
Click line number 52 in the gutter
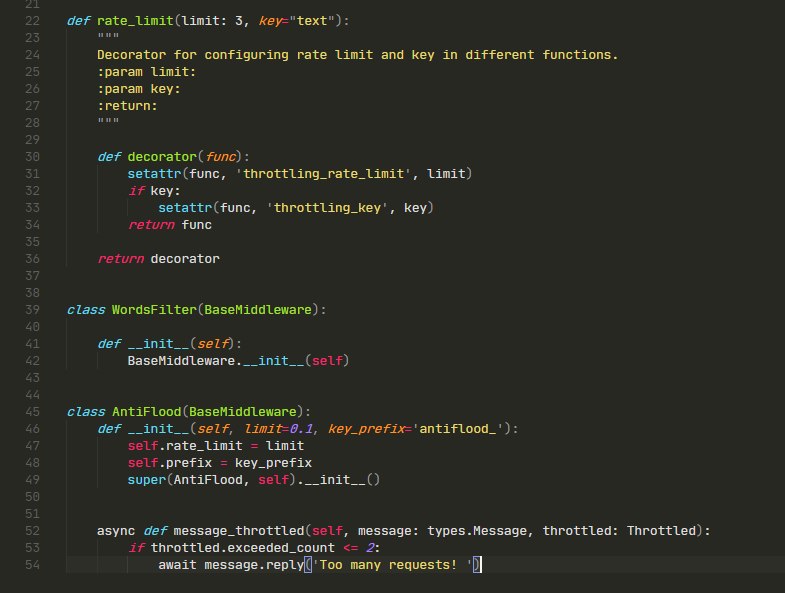(x=33, y=531)
